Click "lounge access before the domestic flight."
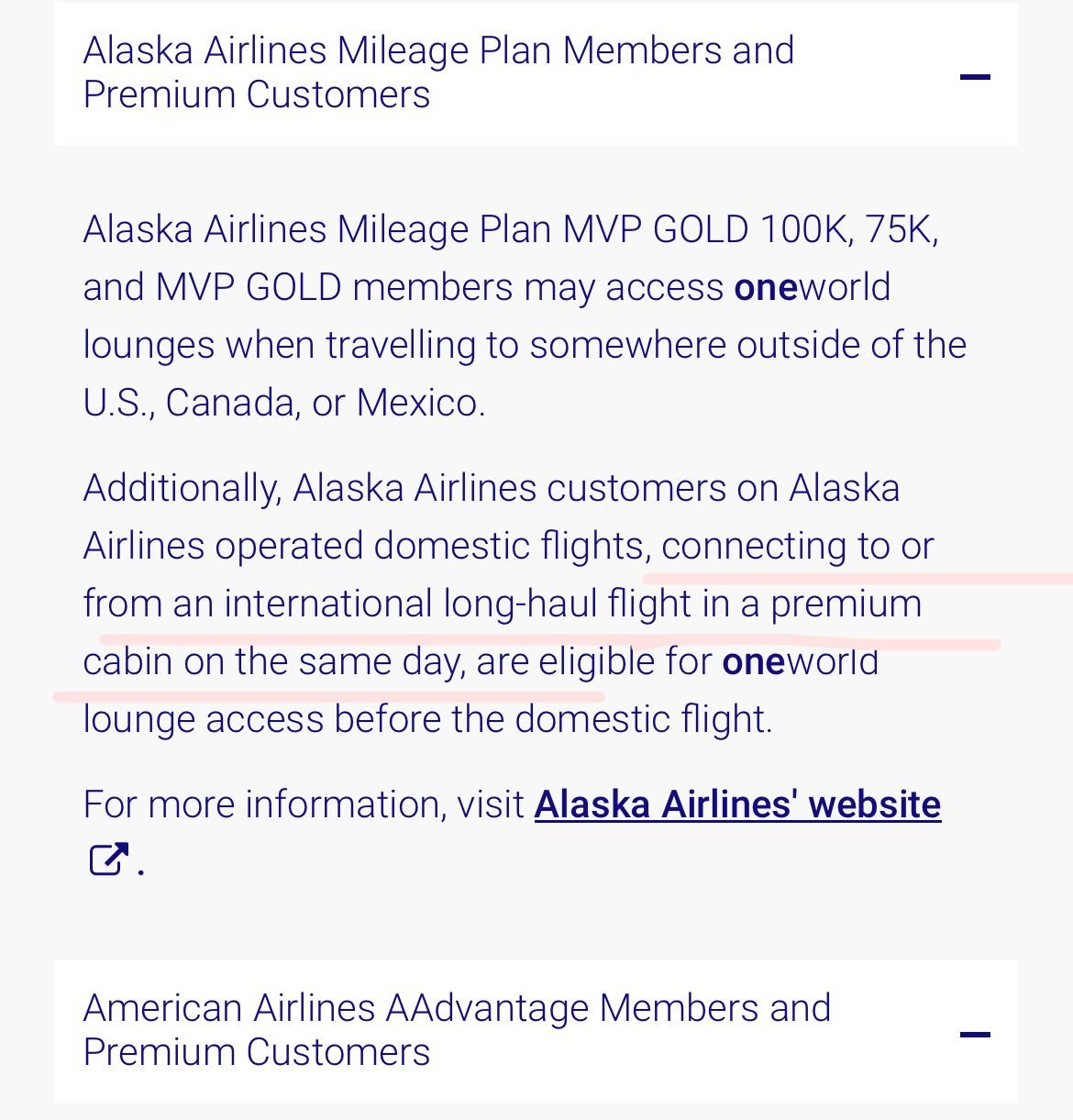Image resolution: width=1073 pixels, height=1120 pixels. (x=427, y=720)
